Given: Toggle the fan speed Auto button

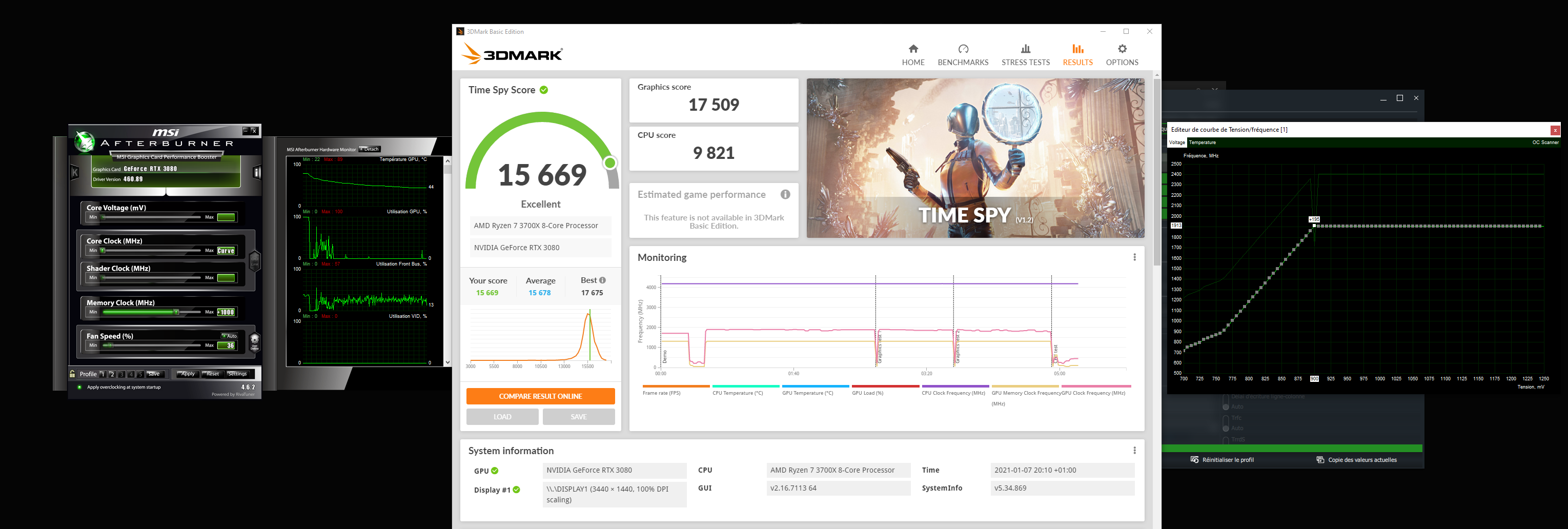Looking at the screenshot, I should (230, 336).
